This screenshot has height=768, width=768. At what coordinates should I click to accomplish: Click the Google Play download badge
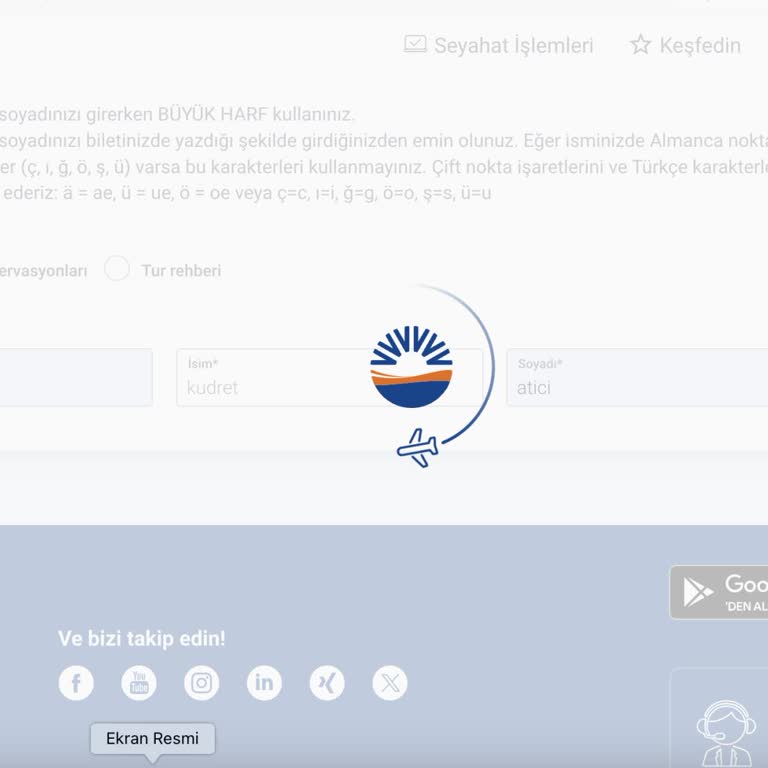(x=719, y=593)
